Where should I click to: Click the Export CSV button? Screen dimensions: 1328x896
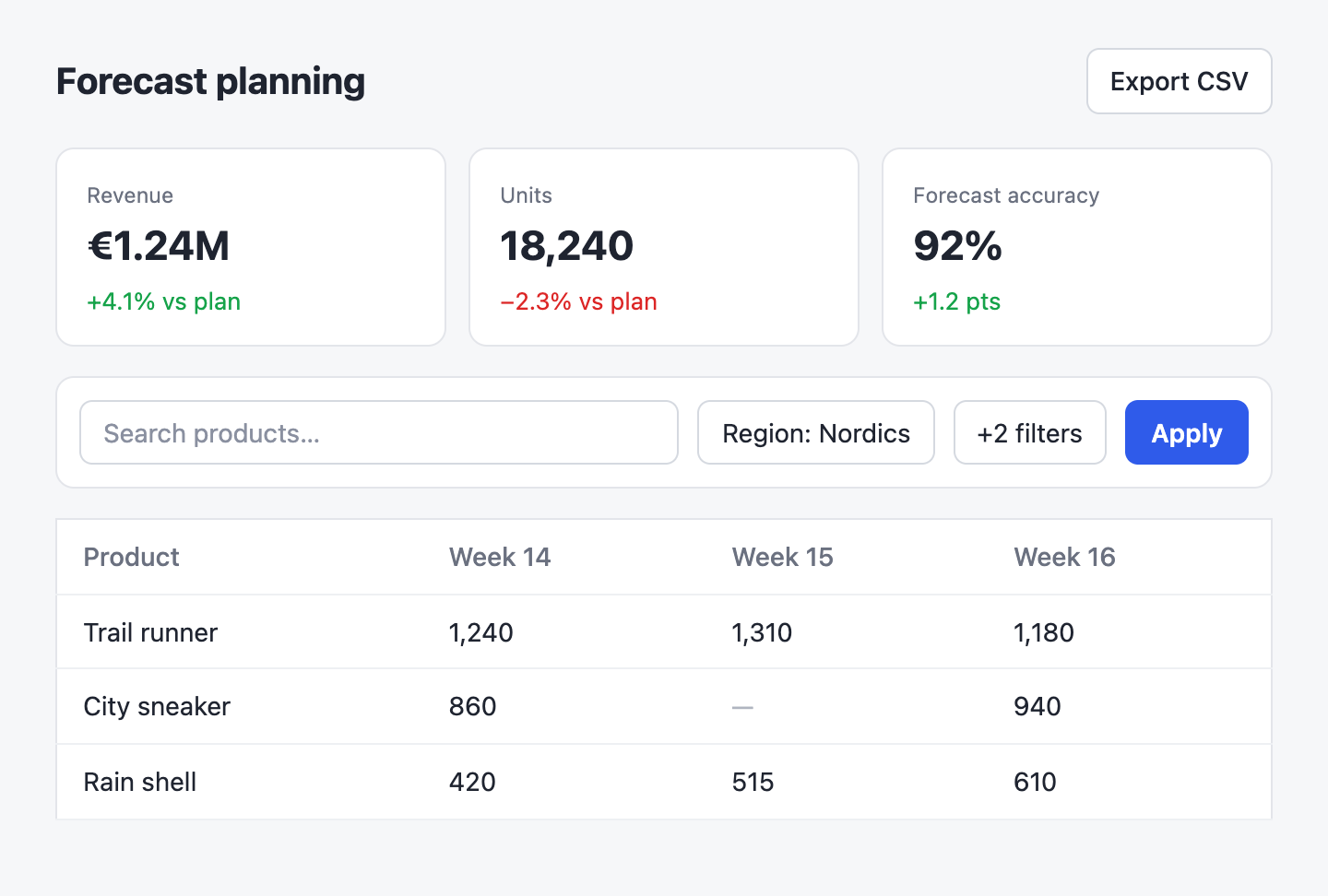1179,81
